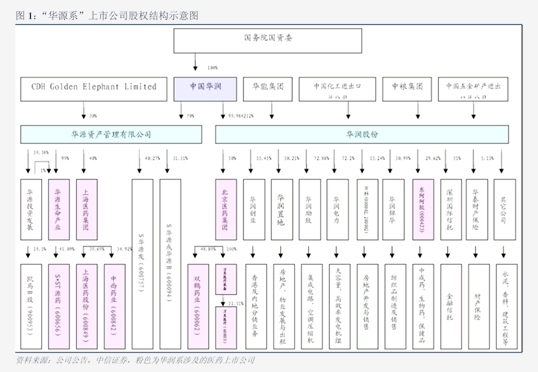Click the 中国五金矿产进出口 box
538x372 pixels.
(473, 89)
